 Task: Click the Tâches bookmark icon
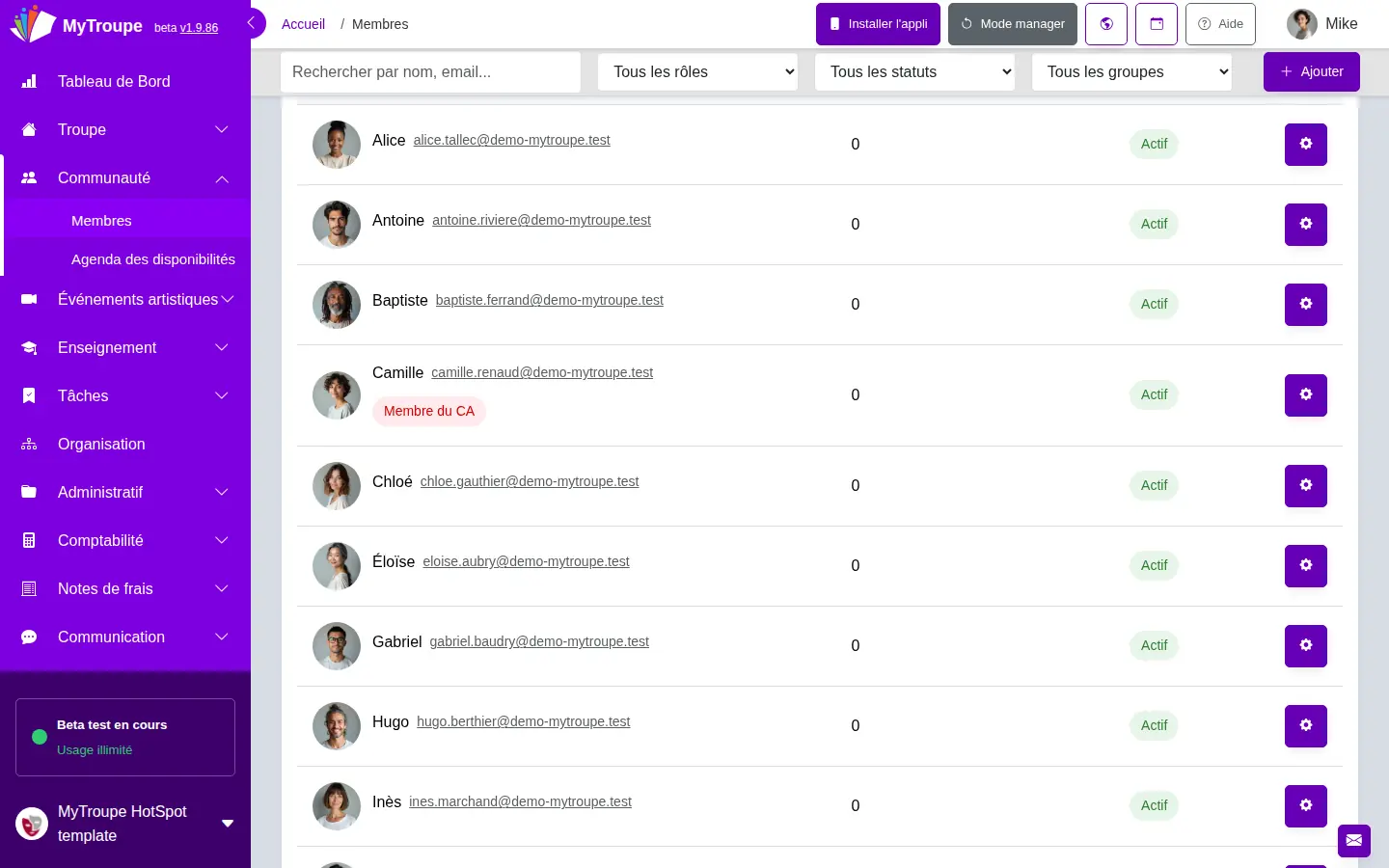click(29, 396)
